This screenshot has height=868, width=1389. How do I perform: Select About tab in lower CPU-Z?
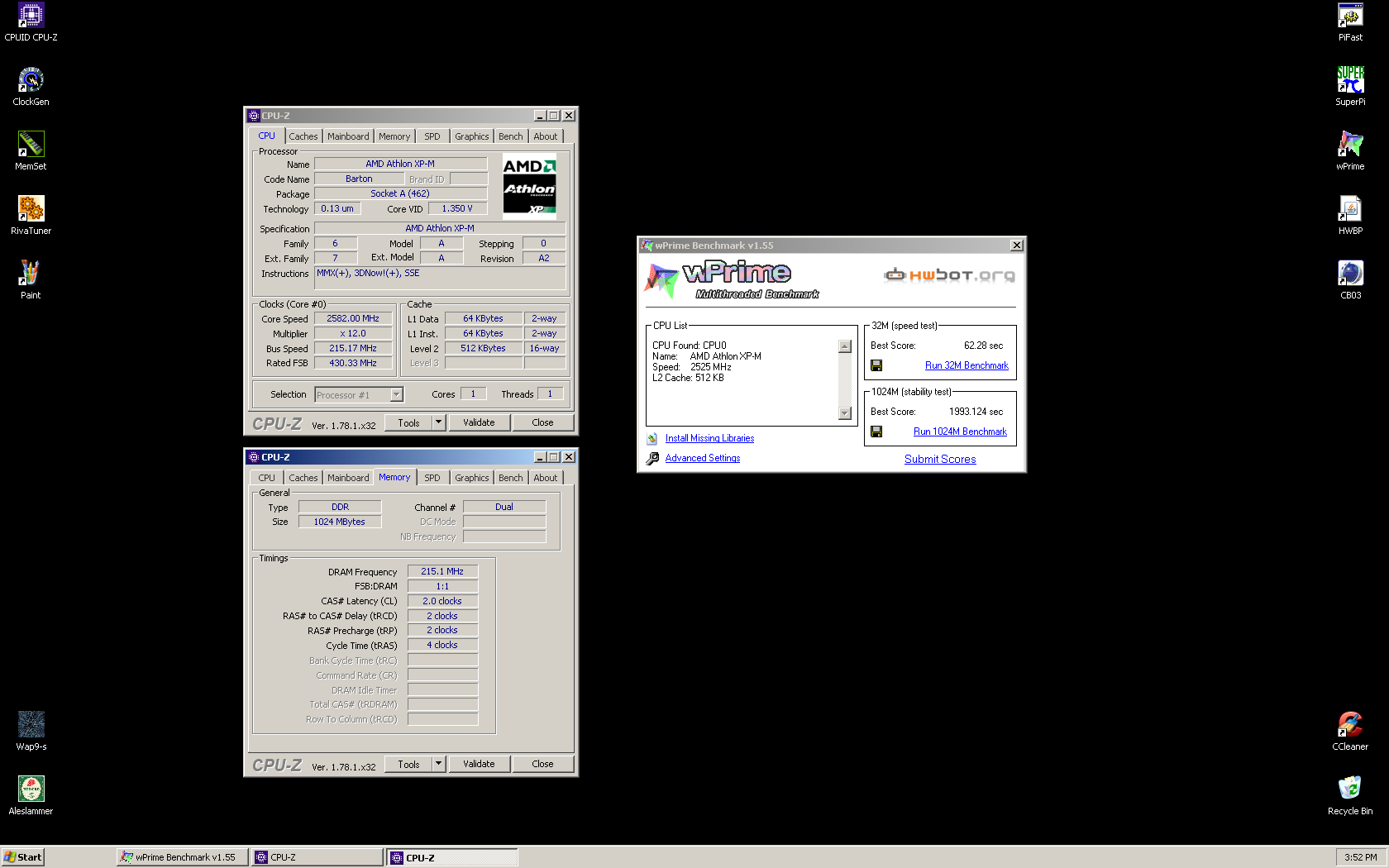(545, 478)
